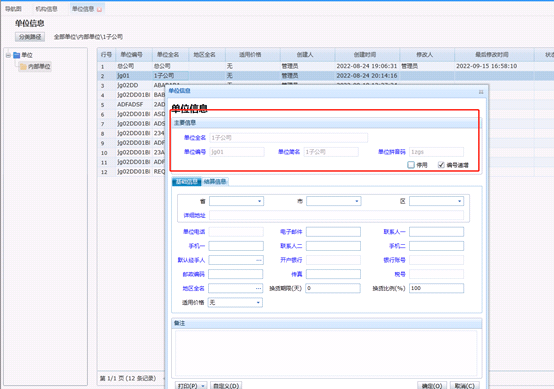Select the 基础信息 tab in dialog
The width and height of the screenshot is (554, 389).
coord(187,182)
